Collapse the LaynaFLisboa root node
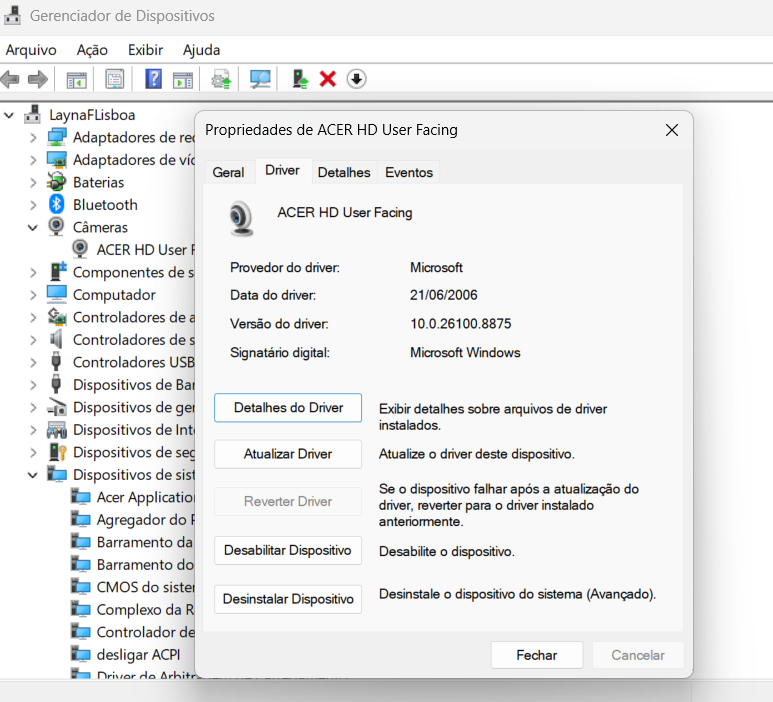This screenshot has width=773, height=702. pyautogui.click(x=9, y=115)
